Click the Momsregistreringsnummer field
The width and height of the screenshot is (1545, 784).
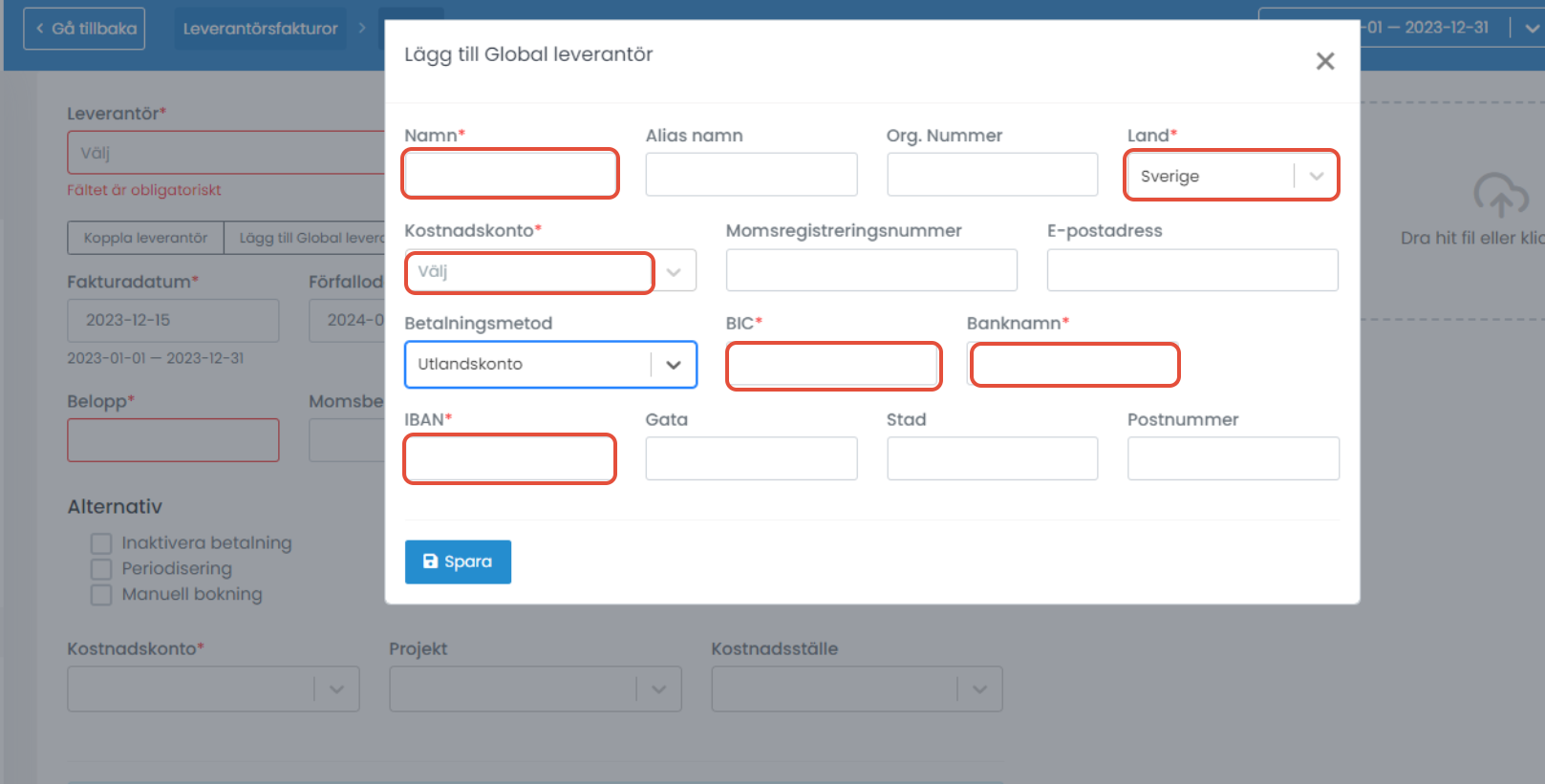[871, 270]
